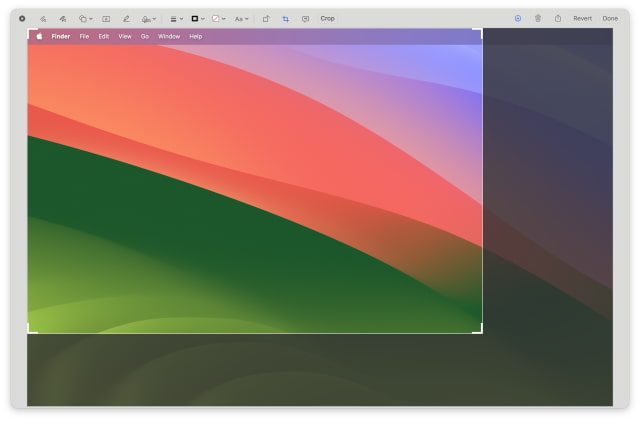Open the Fill Color picker
This screenshot has height=421, width=640.
point(218,18)
